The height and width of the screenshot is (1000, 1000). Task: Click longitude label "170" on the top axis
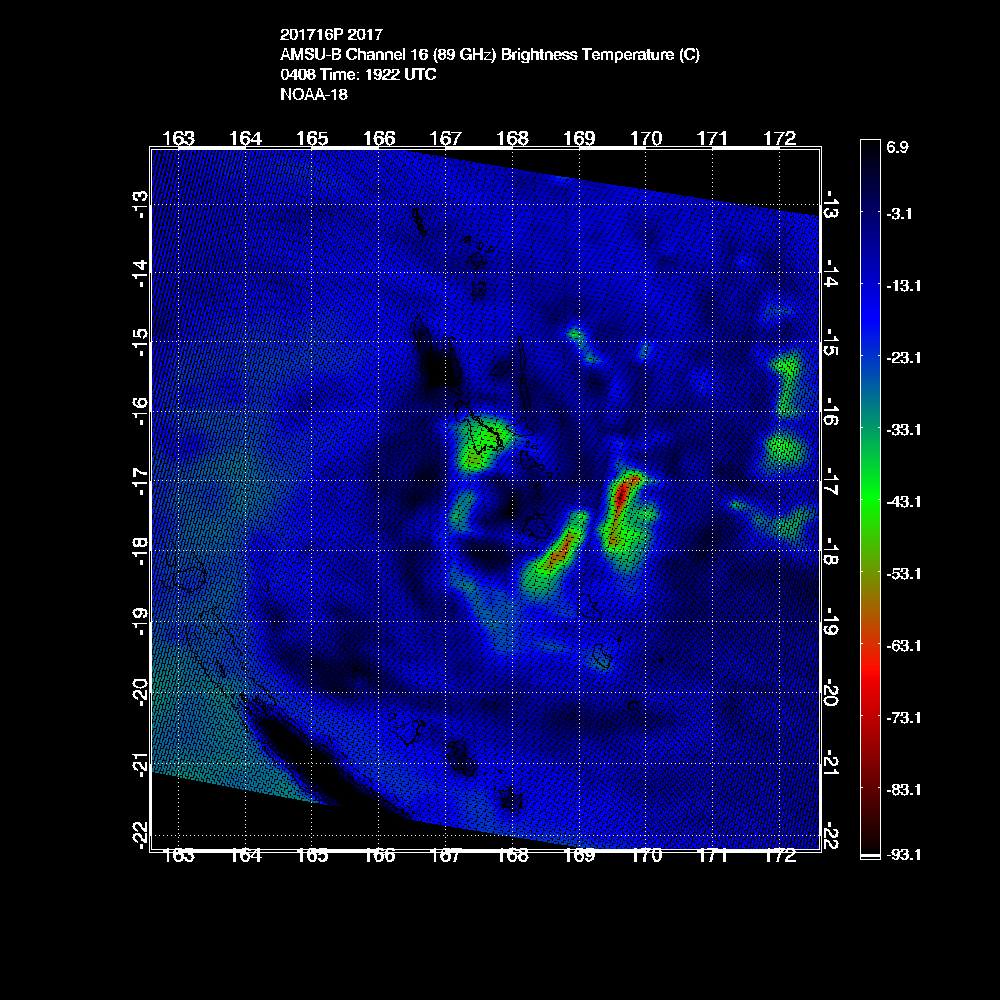[646, 138]
